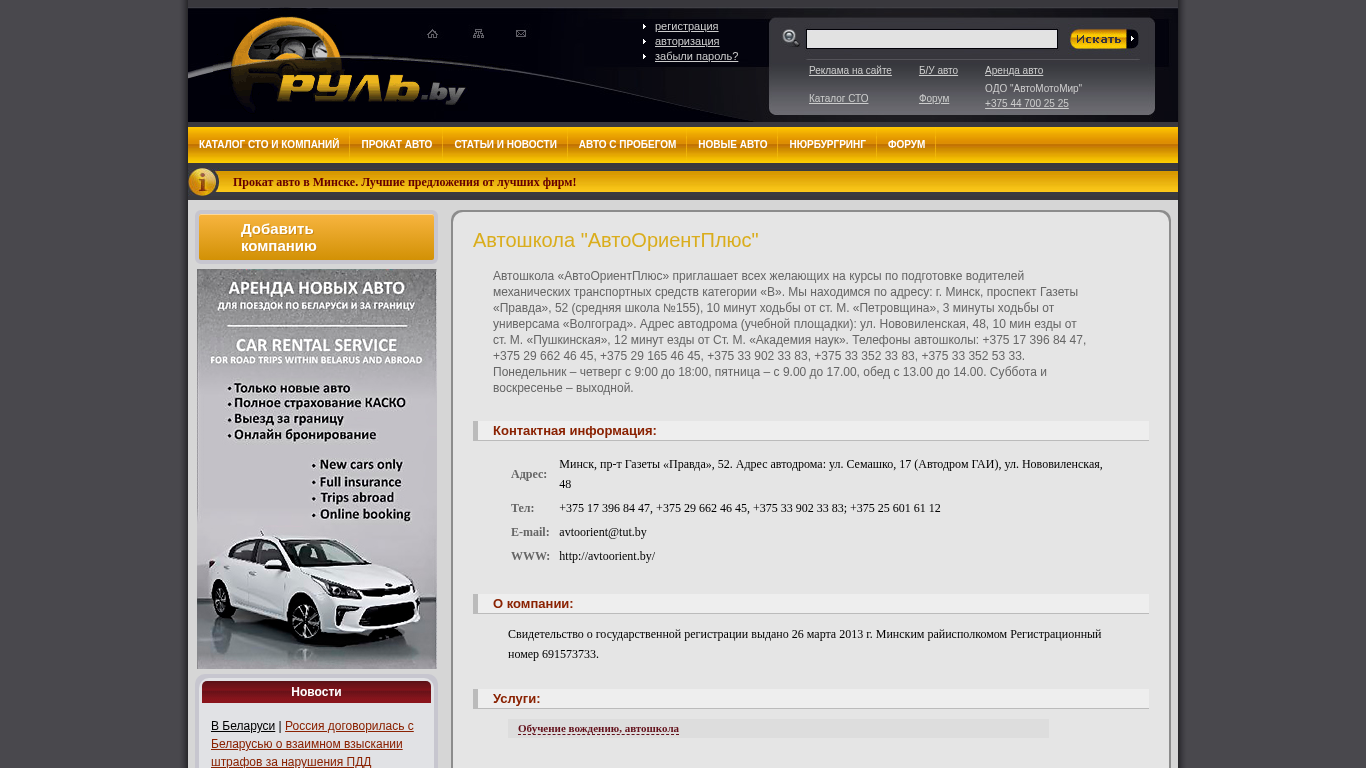
Task: Click the avtoorient@tut.by email text
Action: tap(603, 532)
